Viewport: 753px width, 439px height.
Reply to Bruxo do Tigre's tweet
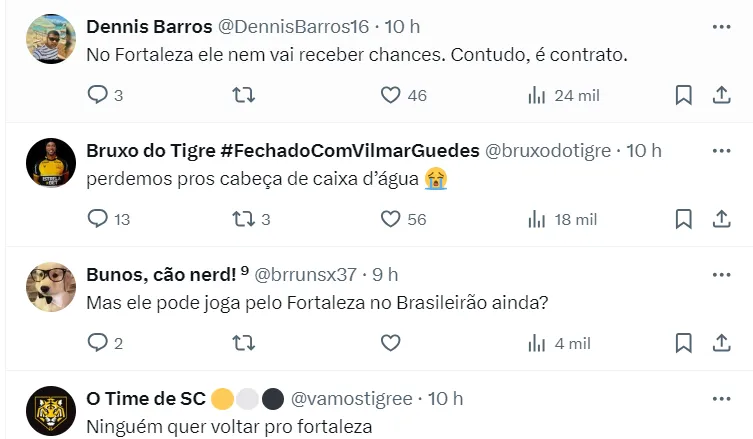coord(98,219)
